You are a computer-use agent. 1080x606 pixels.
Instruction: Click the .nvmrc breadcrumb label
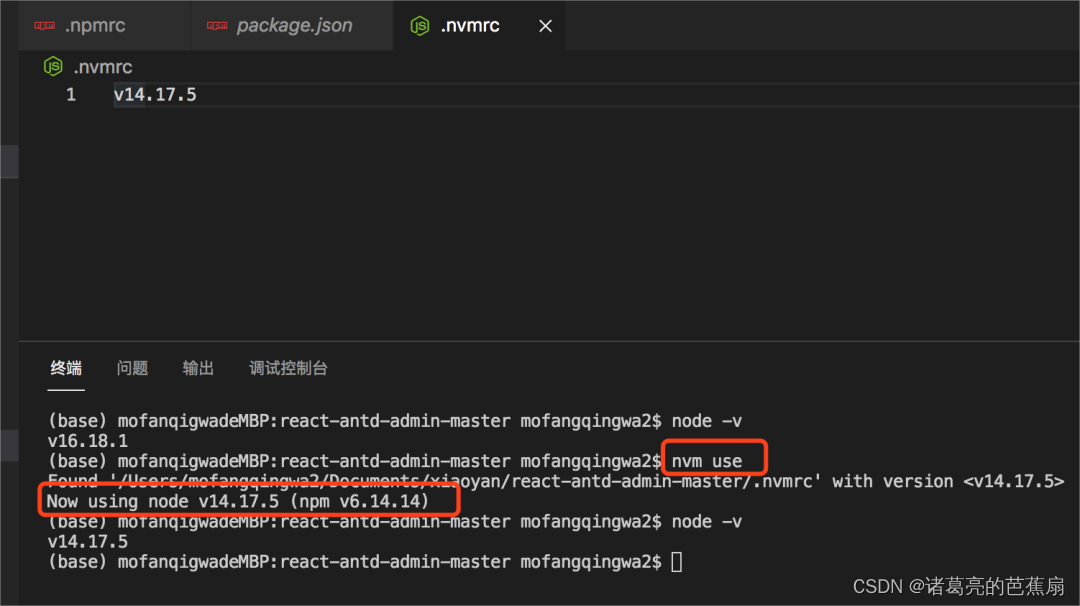(x=103, y=67)
